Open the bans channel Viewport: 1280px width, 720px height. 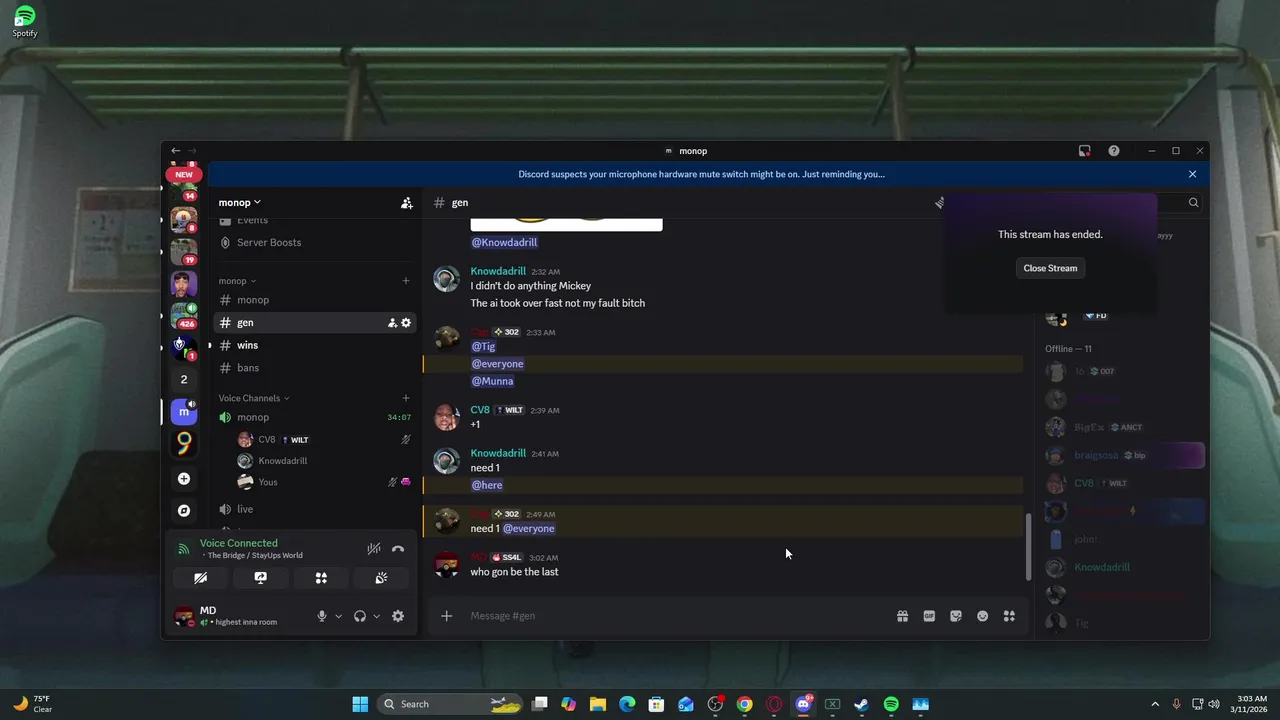(x=314, y=368)
